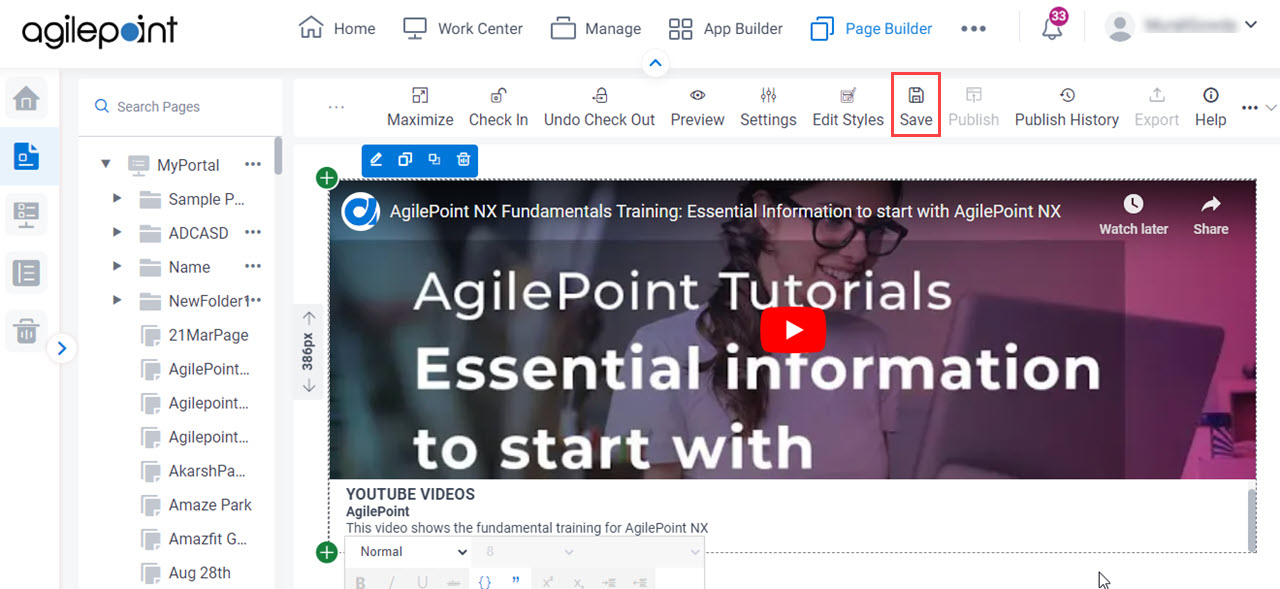Expand the left sidebar with arrow button
1280x589 pixels.
(x=61, y=348)
